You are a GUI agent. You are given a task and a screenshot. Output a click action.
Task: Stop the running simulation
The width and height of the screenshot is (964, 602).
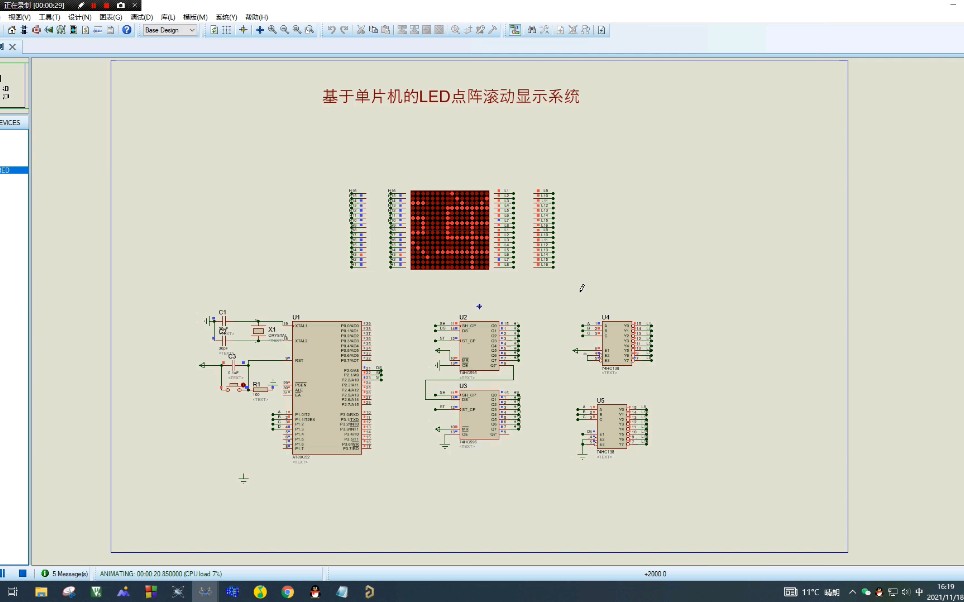click(x=23, y=574)
